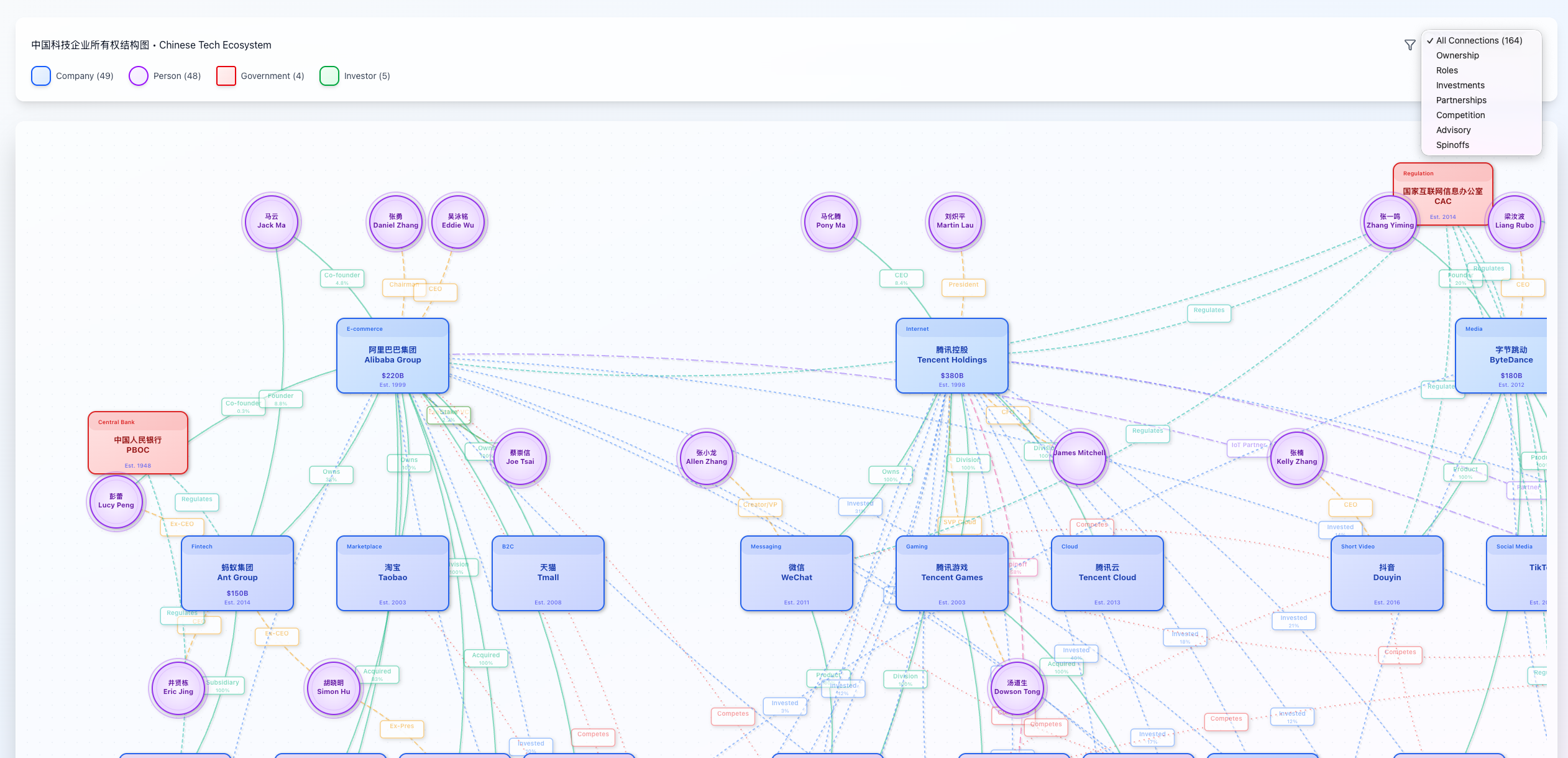Select the Martin Lau person node

point(955,221)
